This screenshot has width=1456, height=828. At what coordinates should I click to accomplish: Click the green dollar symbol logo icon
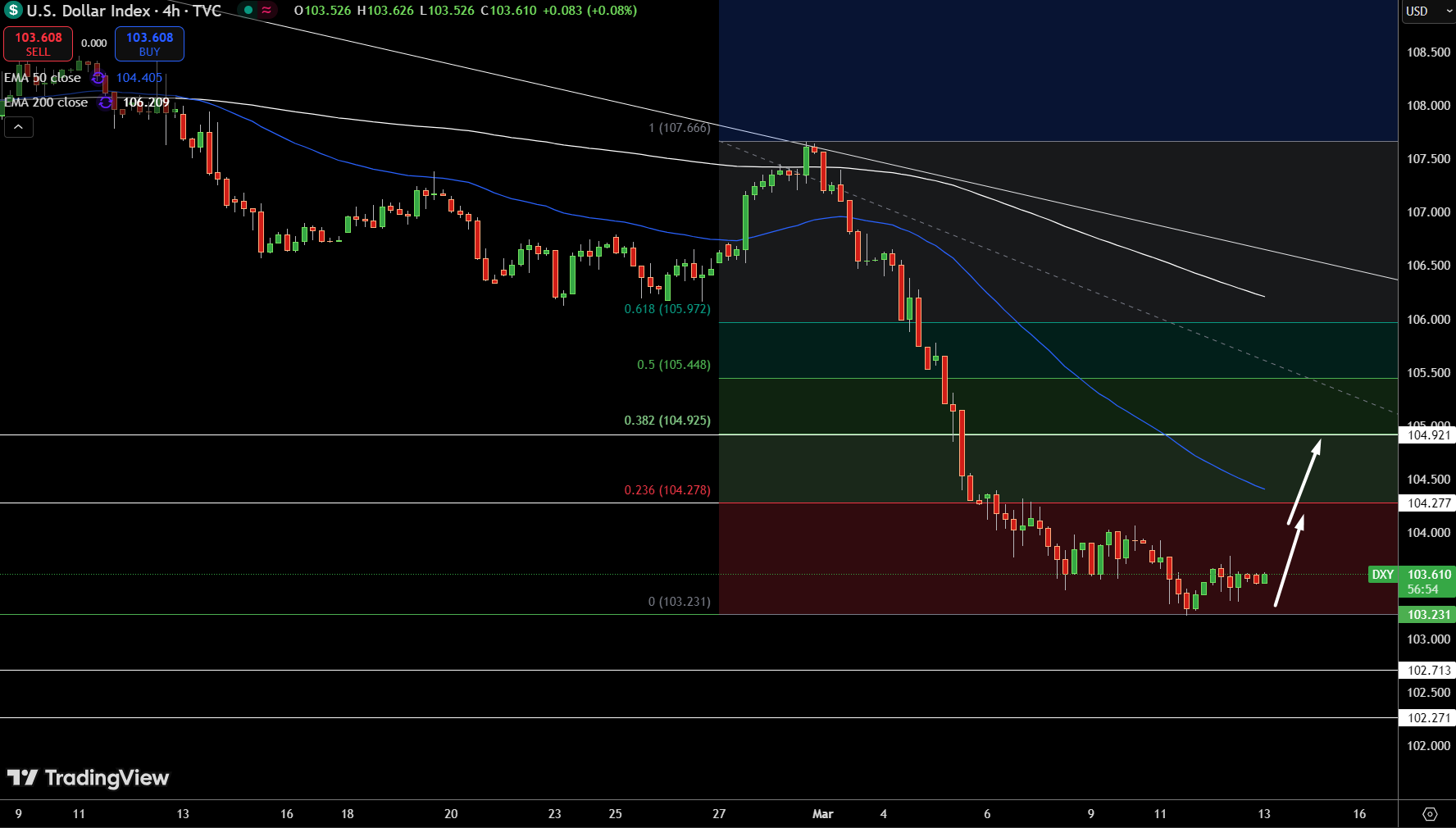coord(13,11)
